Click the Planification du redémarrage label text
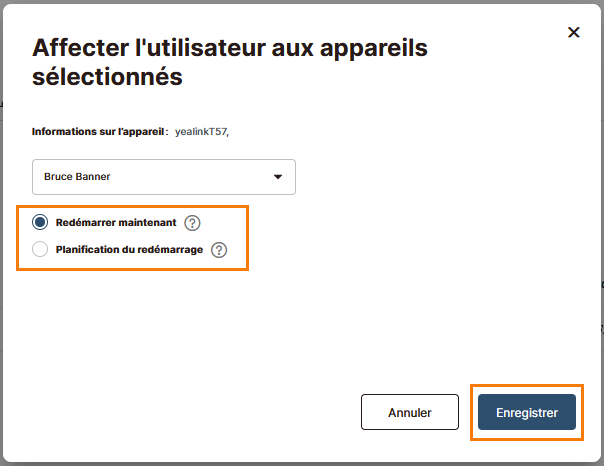Image resolution: width=604 pixels, height=466 pixels. pyautogui.click(x=129, y=250)
